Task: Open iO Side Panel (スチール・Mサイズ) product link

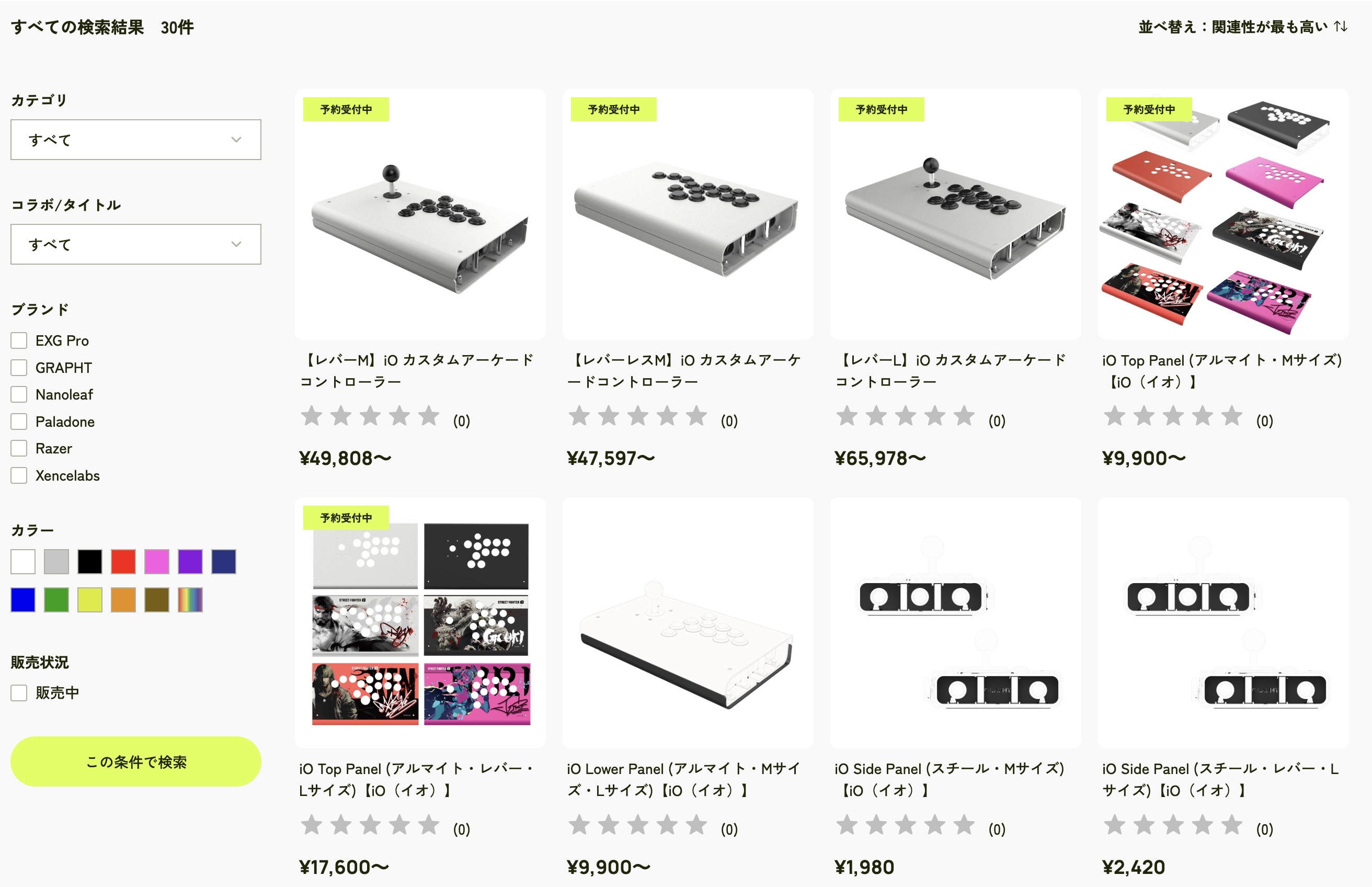Action: [950, 779]
